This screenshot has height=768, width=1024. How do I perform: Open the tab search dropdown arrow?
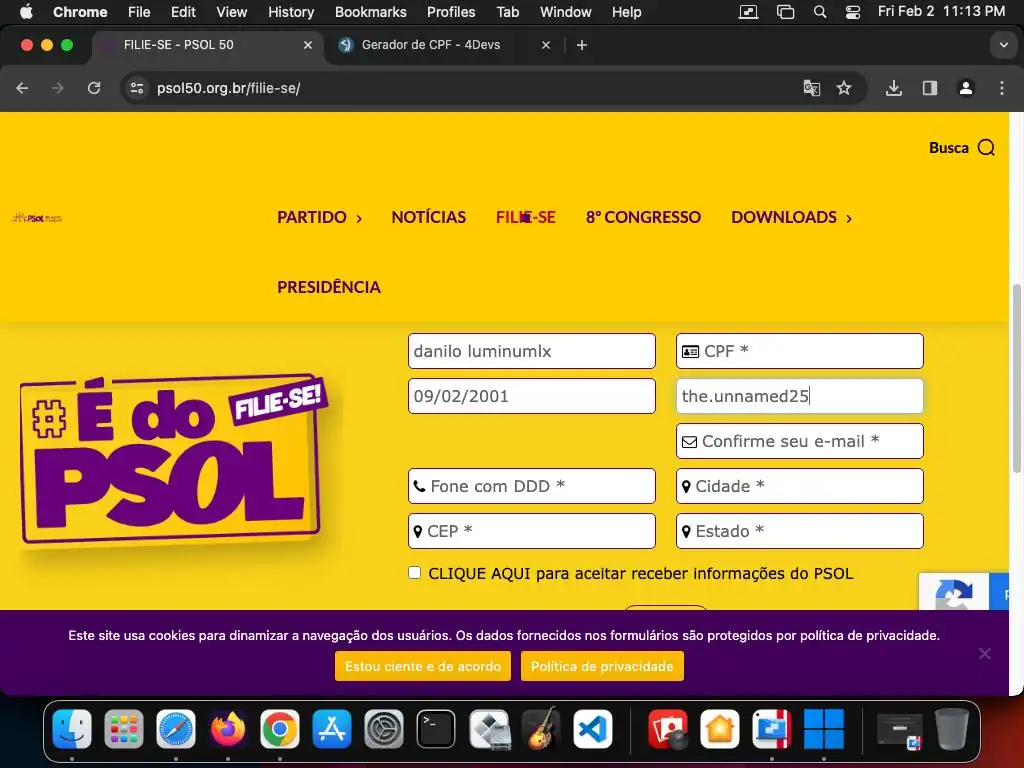click(x=1003, y=45)
